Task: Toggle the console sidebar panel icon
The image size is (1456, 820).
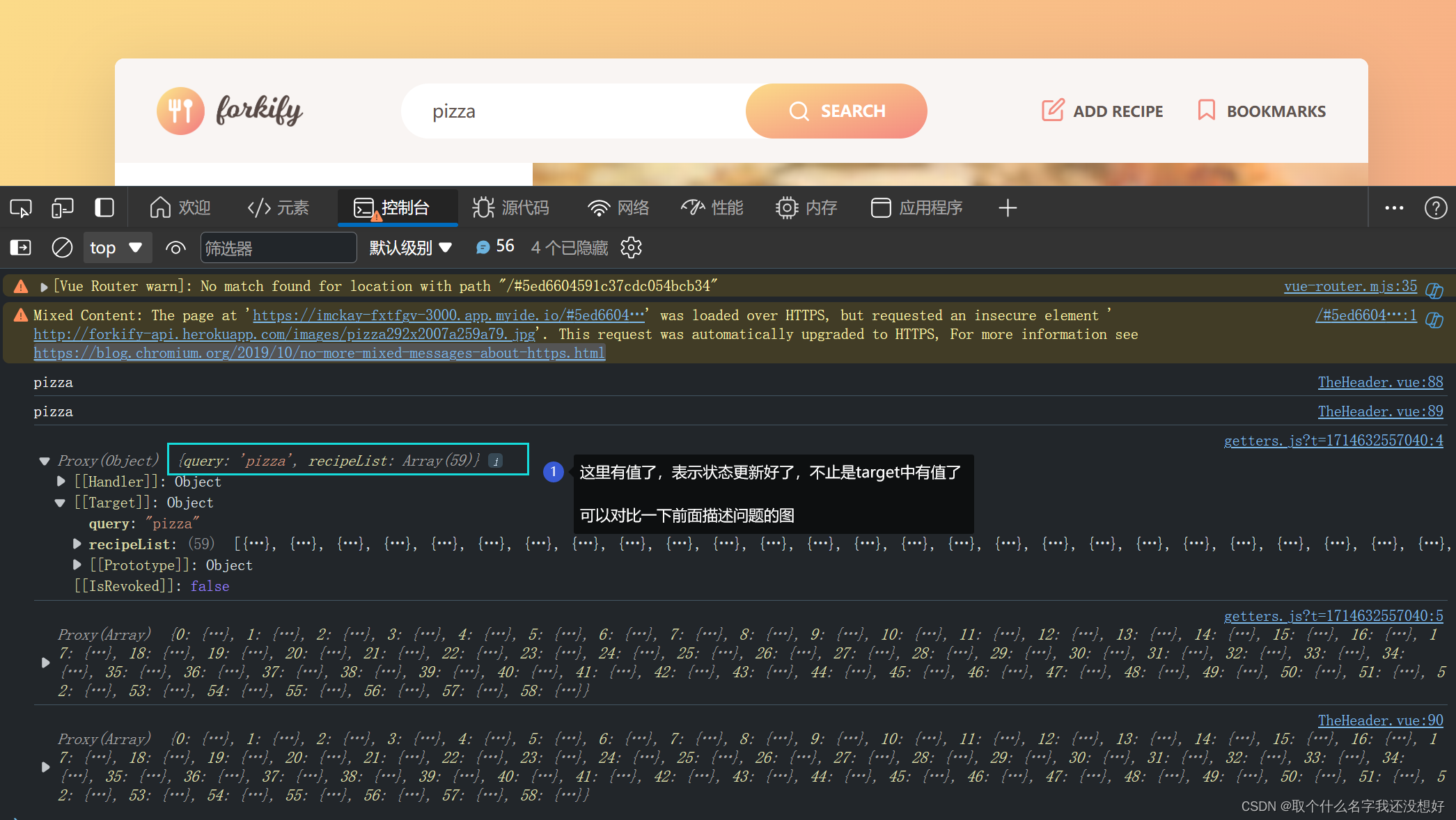Action: pos(21,247)
